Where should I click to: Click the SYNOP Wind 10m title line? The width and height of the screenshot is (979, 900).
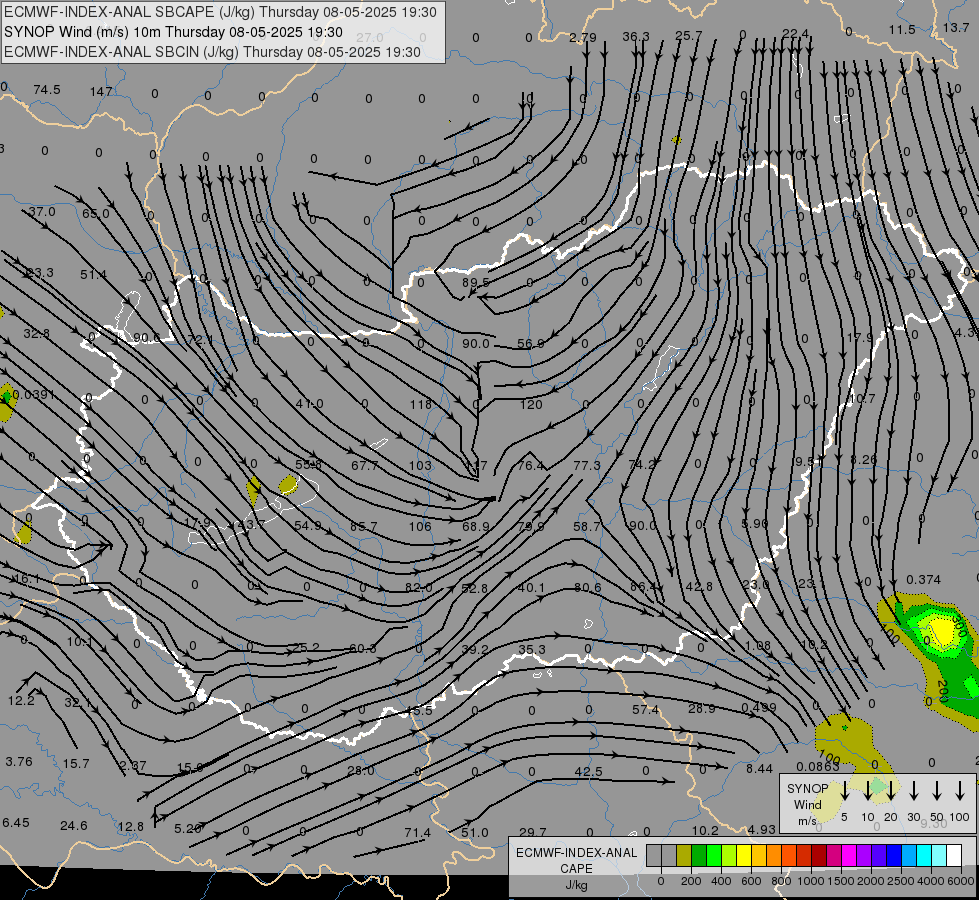pos(174,32)
